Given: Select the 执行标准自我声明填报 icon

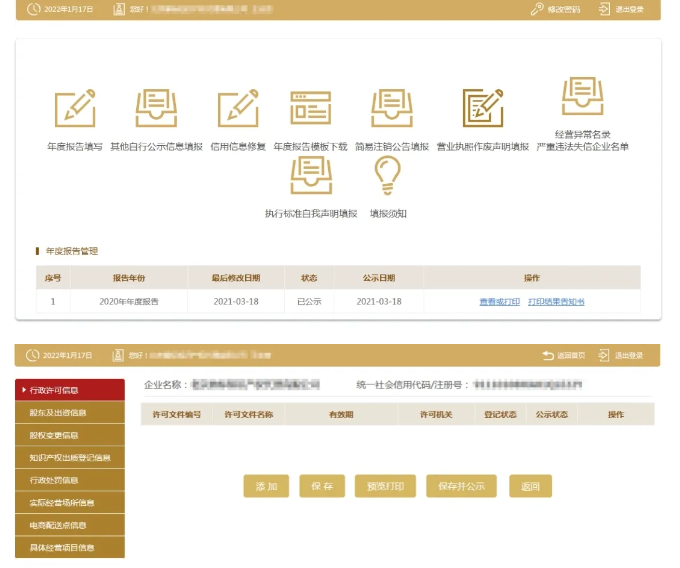Looking at the screenshot, I should click(310, 176).
